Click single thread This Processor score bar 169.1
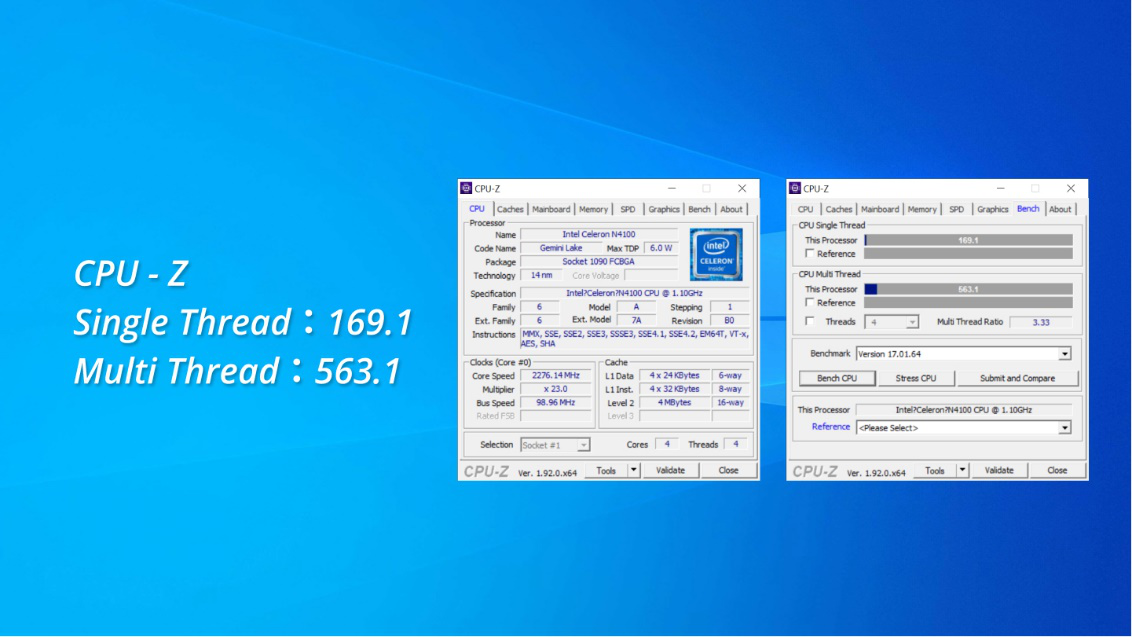 click(x=968, y=240)
